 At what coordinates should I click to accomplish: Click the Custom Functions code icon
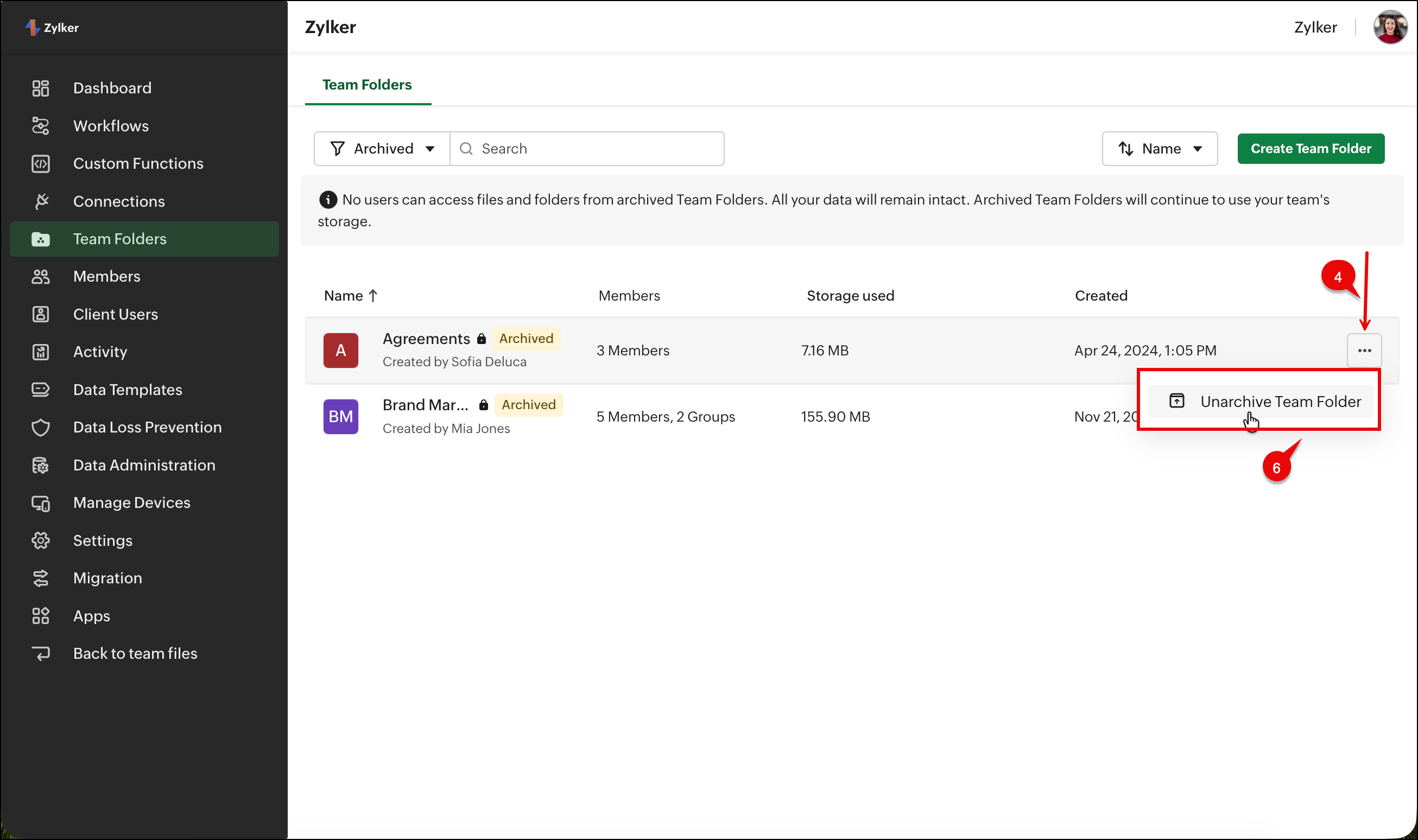tap(40, 163)
